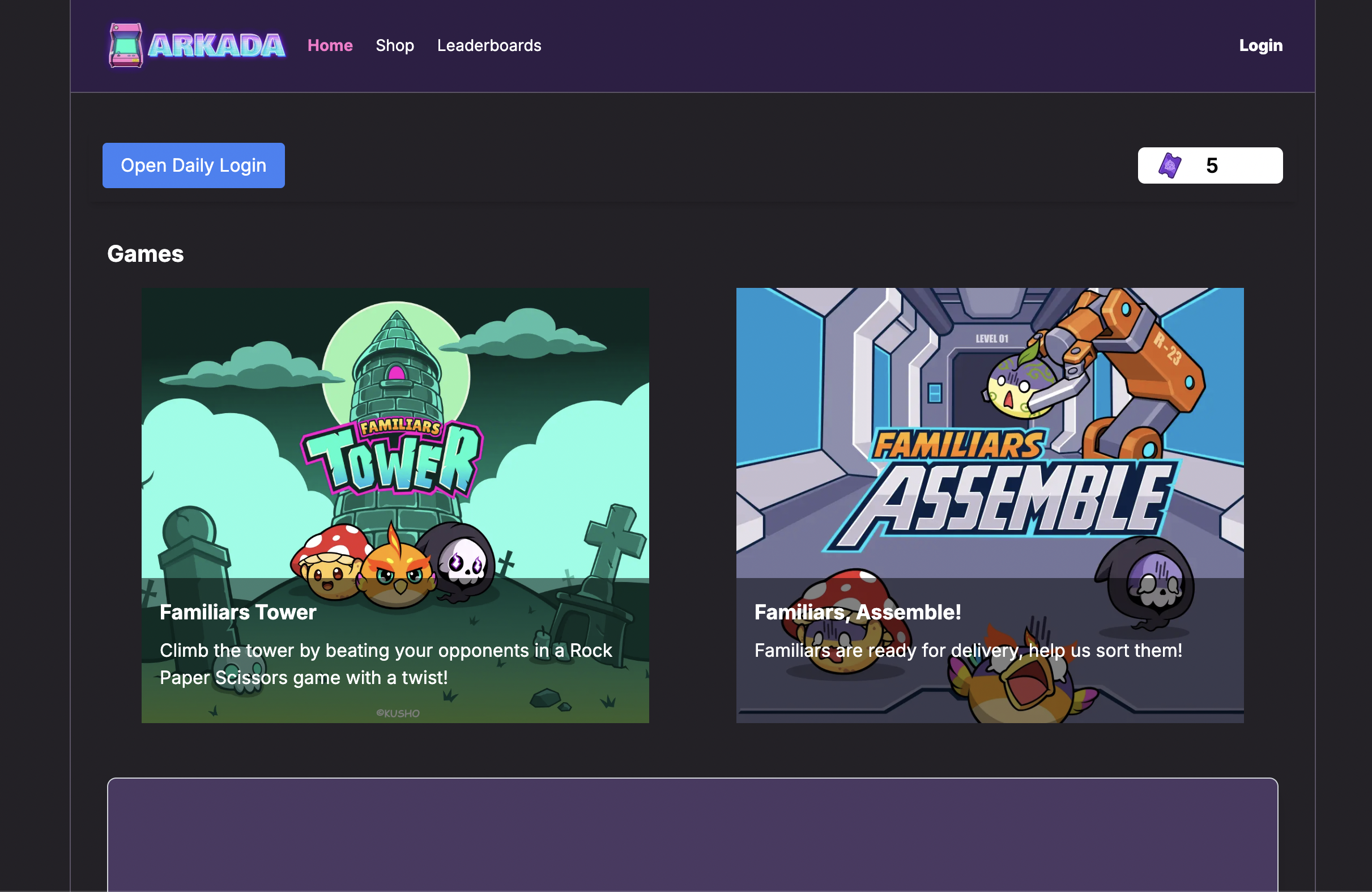Click the ticket counter showing 5
The height and width of the screenshot is (892, 1372).
click(1210, 165)
